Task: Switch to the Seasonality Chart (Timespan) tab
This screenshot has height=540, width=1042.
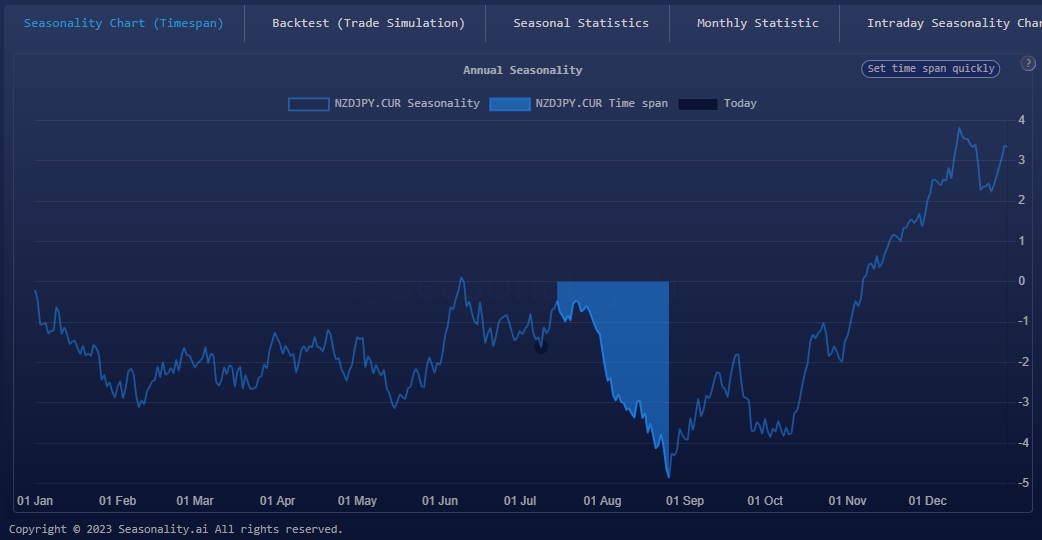Action: point(123,23)
